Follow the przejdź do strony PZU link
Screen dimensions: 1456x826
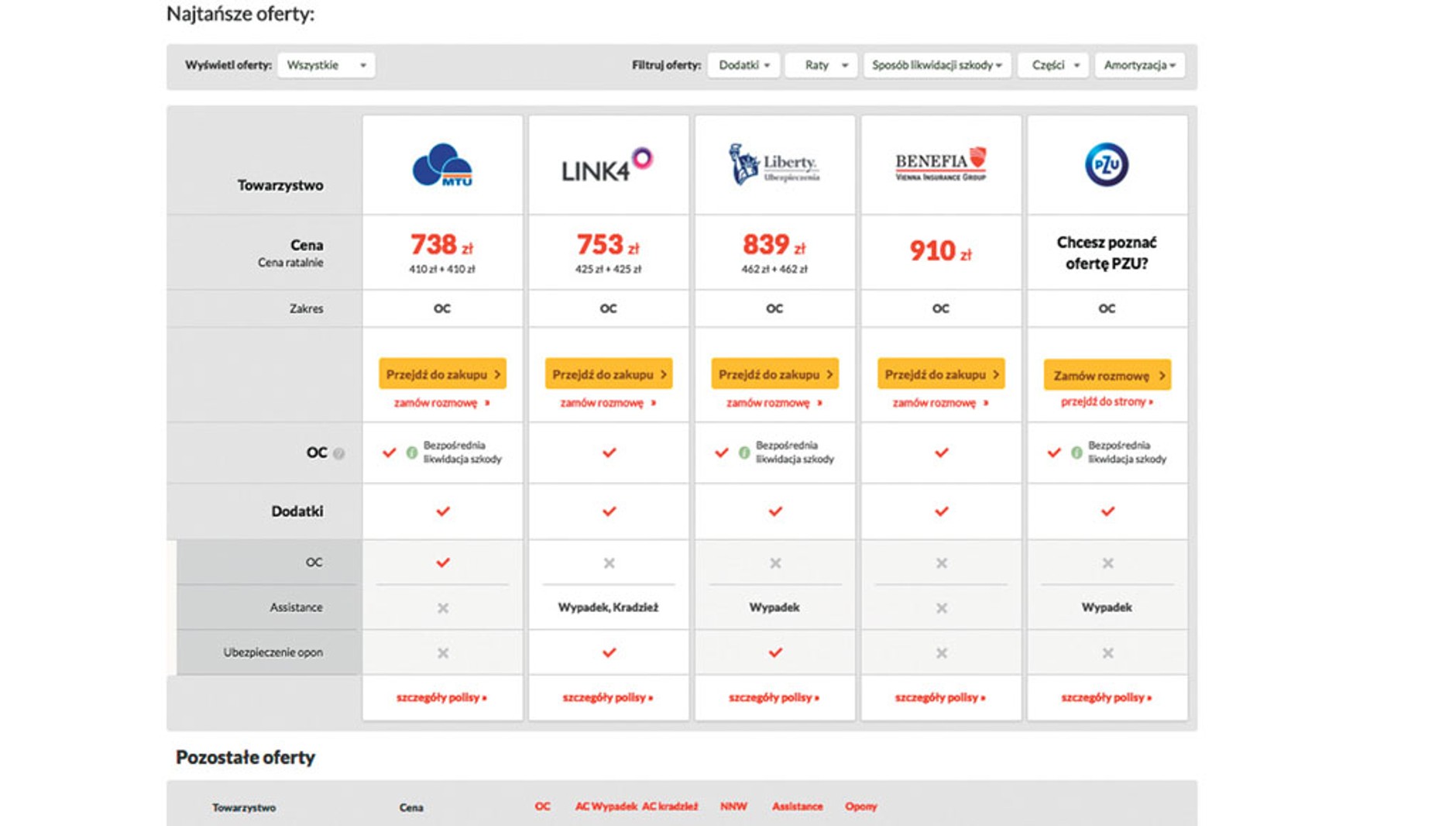1106,401
